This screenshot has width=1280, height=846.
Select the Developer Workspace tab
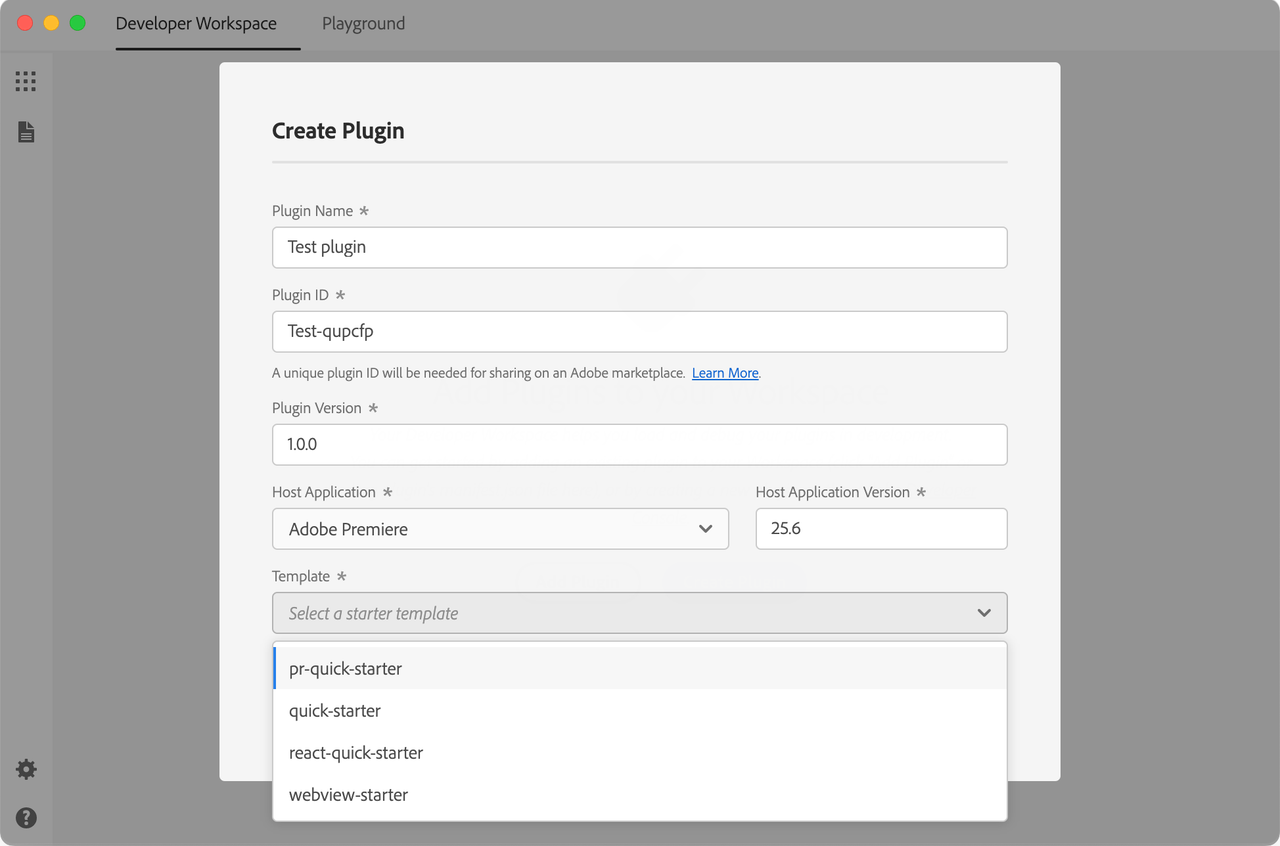pyautogui.click(x=196, y=23)
